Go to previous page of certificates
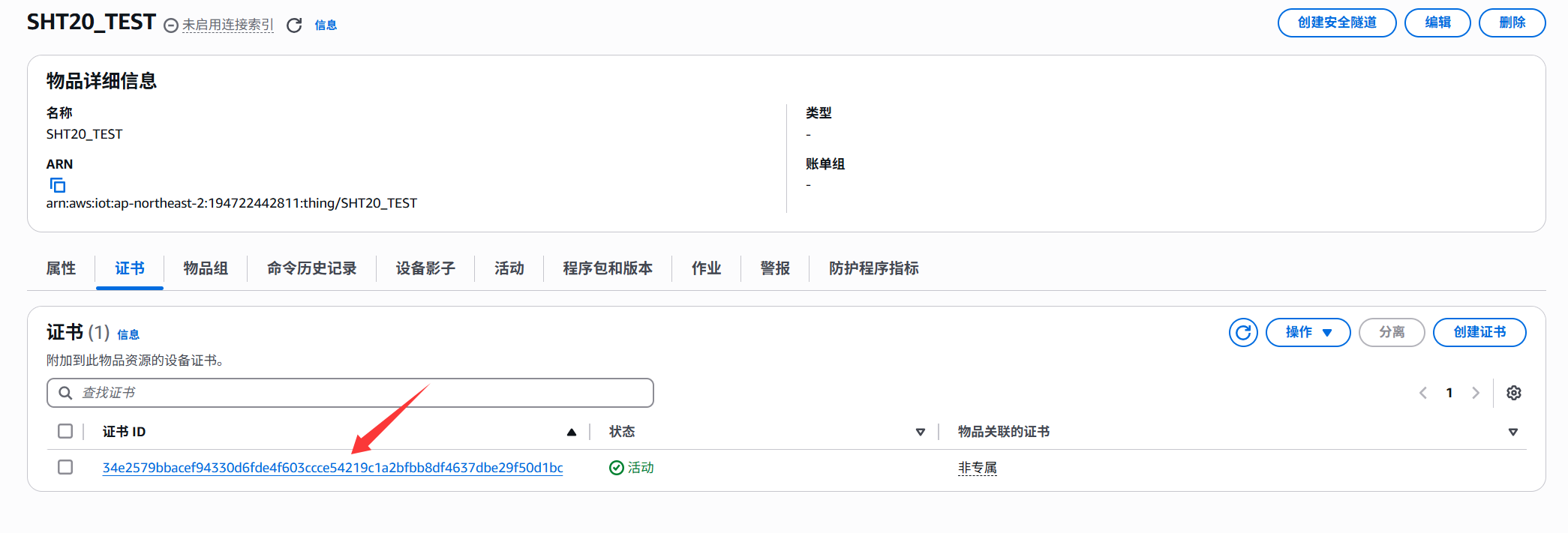This screenshot has height=533, width=1568. [1423, 393]
